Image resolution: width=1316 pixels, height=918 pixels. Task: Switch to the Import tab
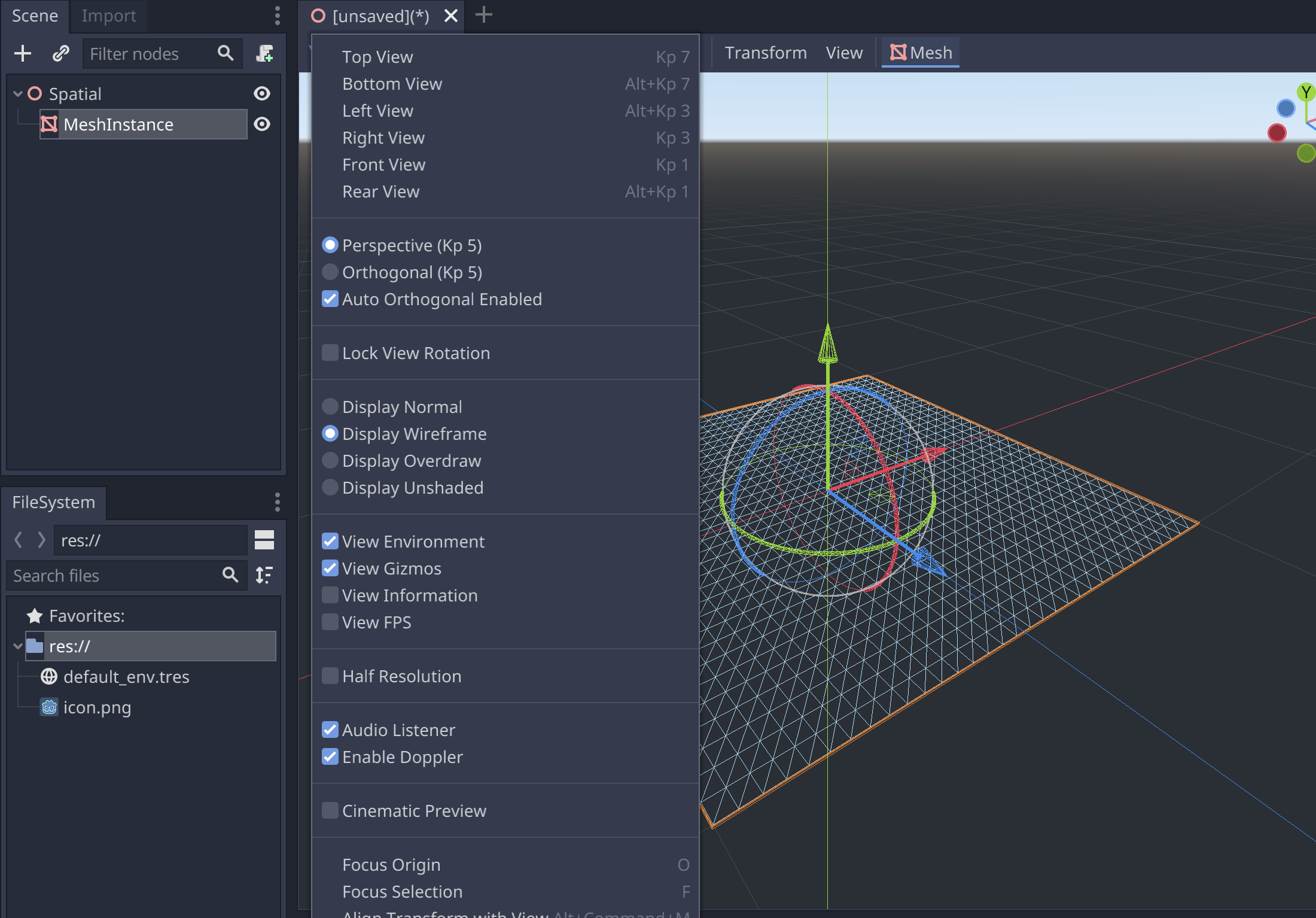[x=108, y=16]
